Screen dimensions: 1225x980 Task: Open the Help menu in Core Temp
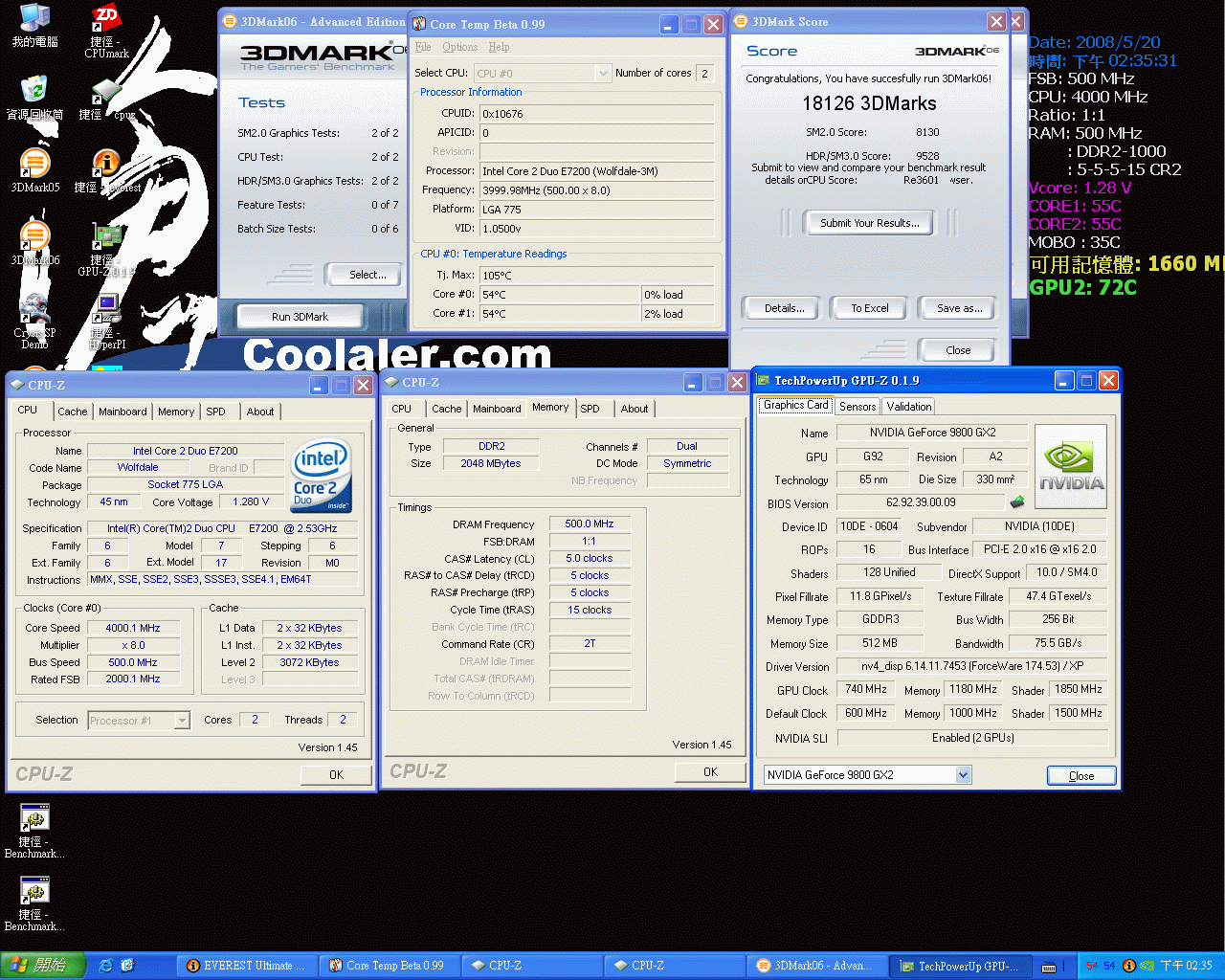pos(499,47)
